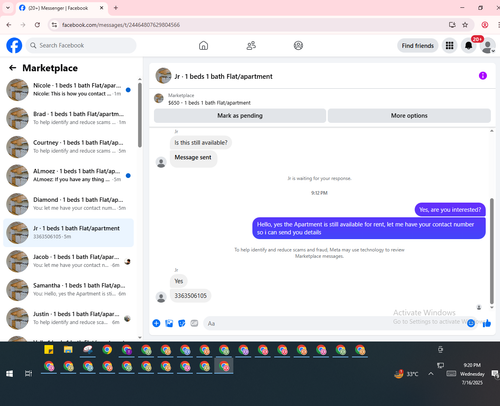Open the taskbar clock and date
The width and height of the screenshot is (500, 406).
tap(472, 374)
